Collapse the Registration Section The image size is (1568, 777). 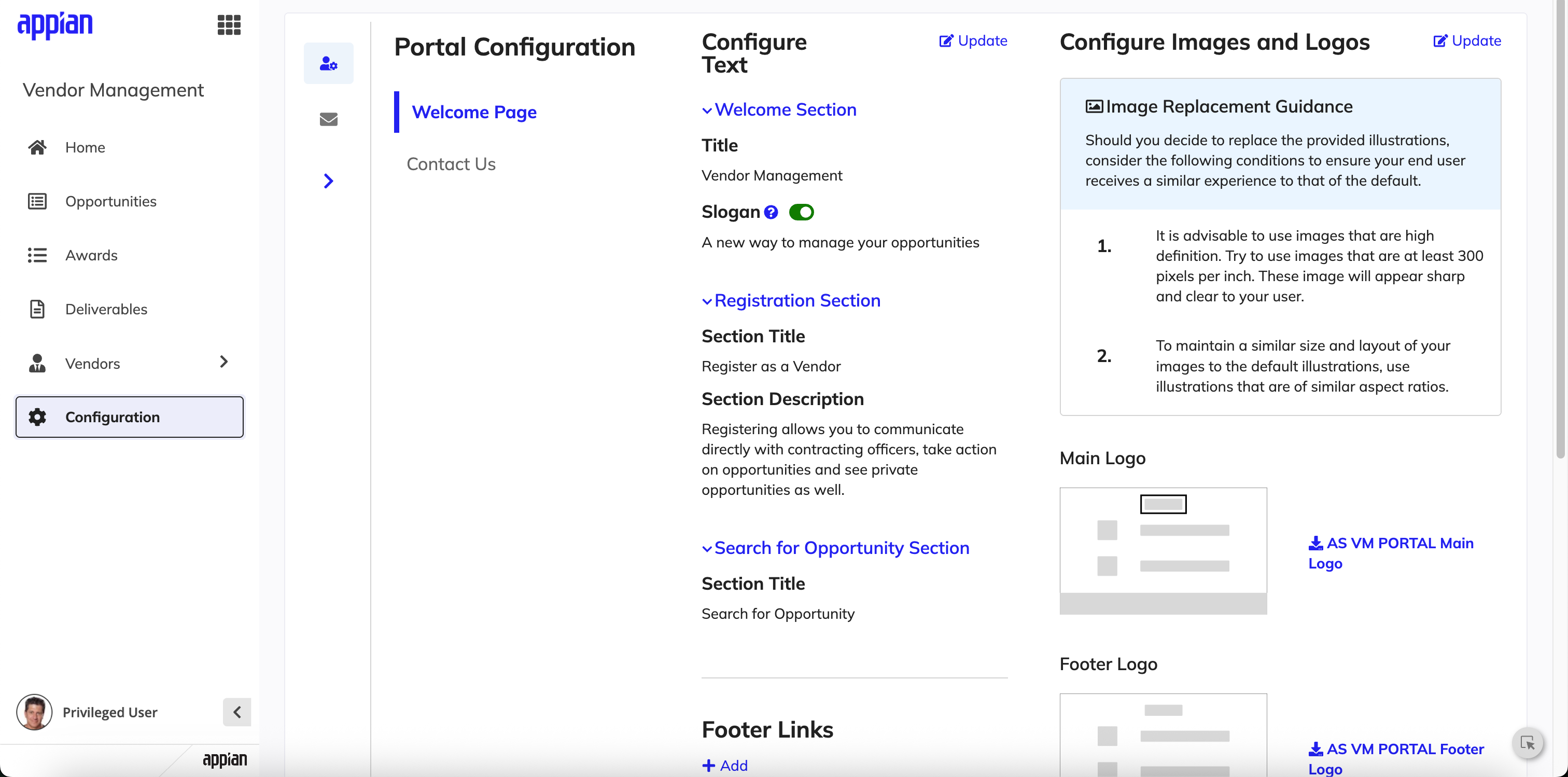click(791, 301)
